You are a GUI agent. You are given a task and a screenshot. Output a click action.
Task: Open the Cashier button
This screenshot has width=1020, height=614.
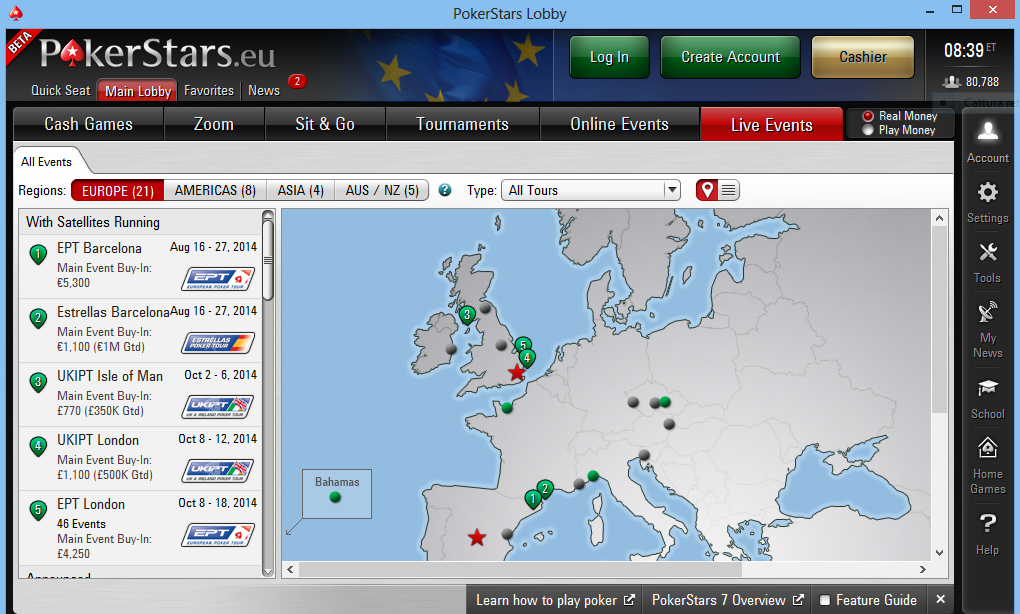click(863, 57)
